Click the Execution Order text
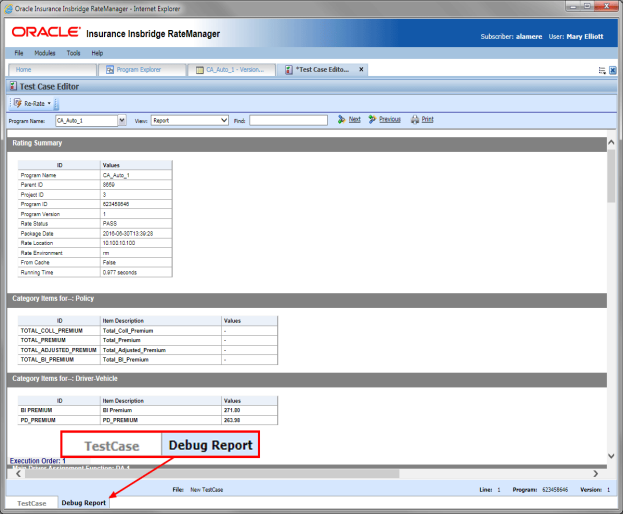623x514 pixels. [x=38, y=461]
